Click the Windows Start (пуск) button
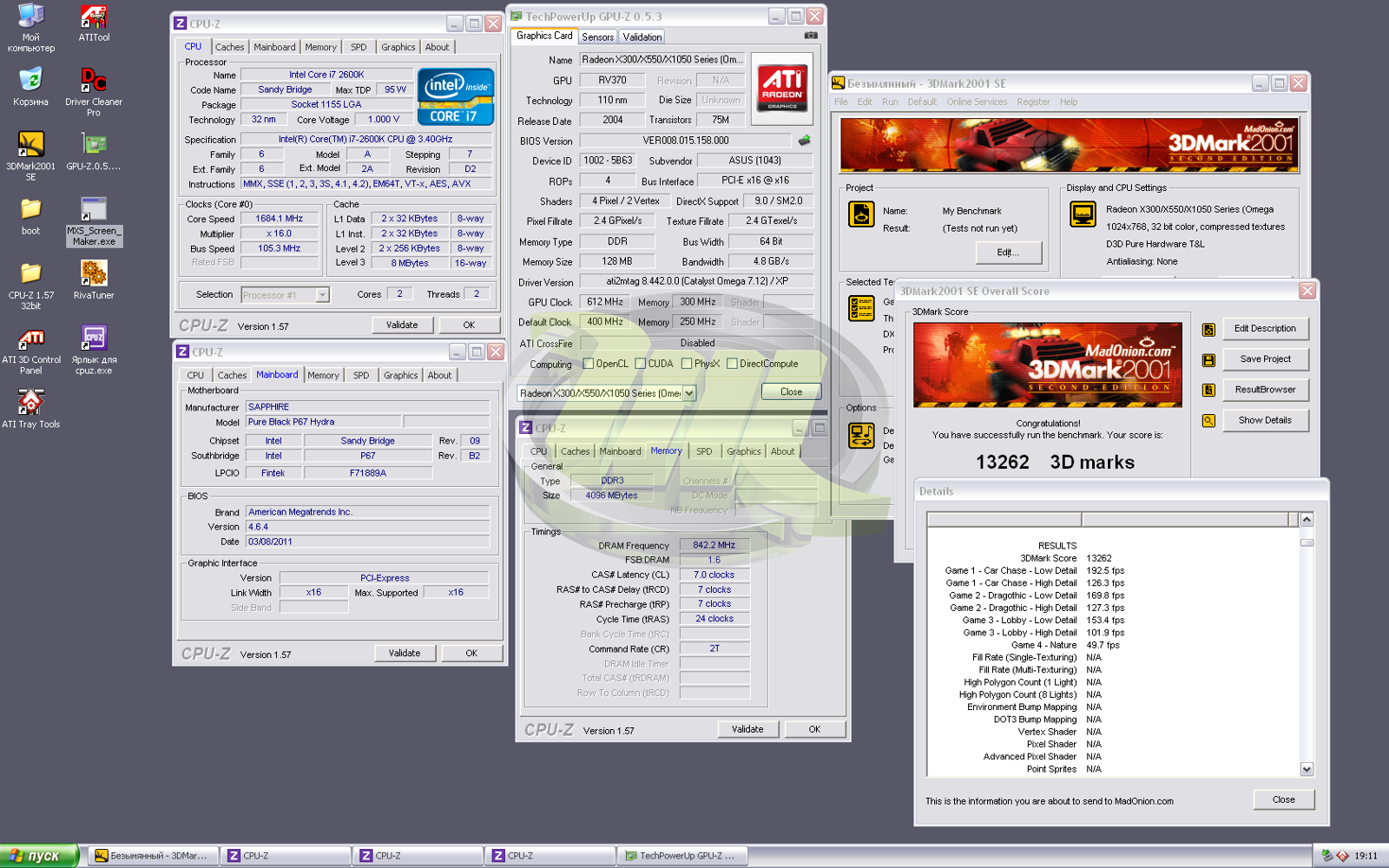Screen dimensions: 1389x868 tap(39, 856)
